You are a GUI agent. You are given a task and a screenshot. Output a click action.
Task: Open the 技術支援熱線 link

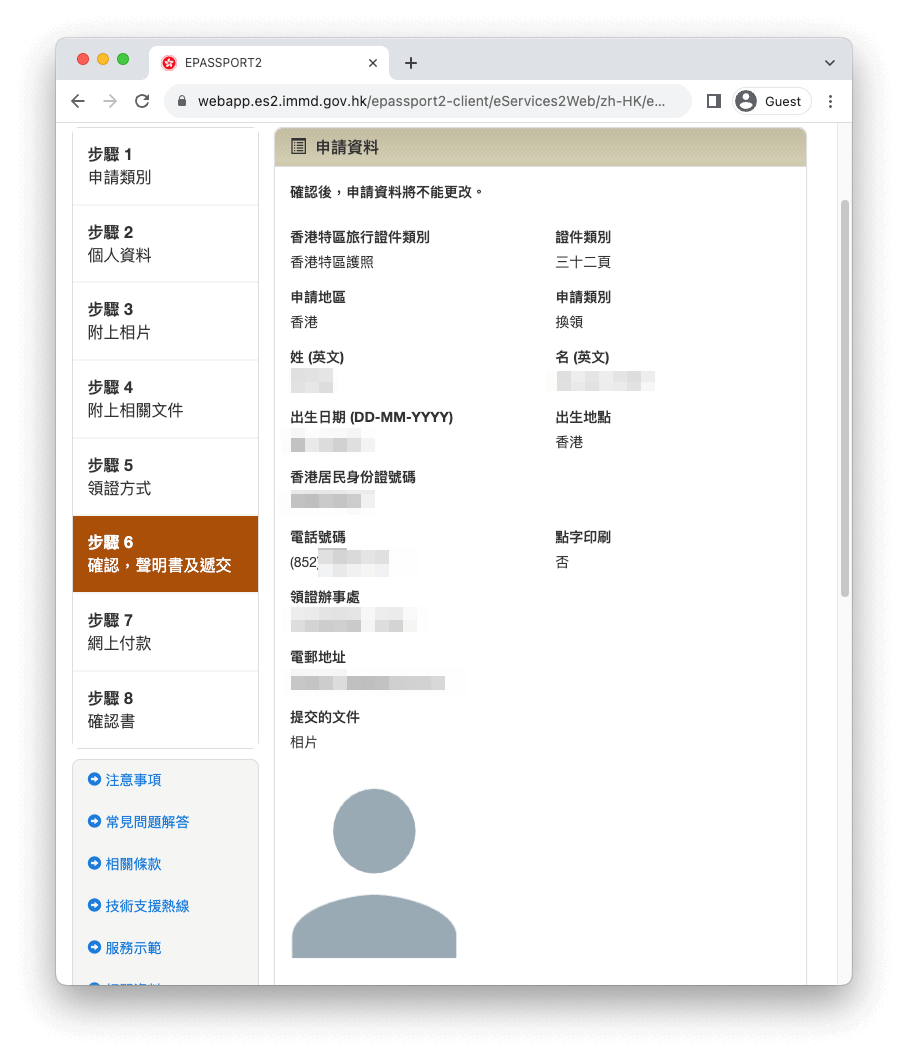(x=147, y=906)
